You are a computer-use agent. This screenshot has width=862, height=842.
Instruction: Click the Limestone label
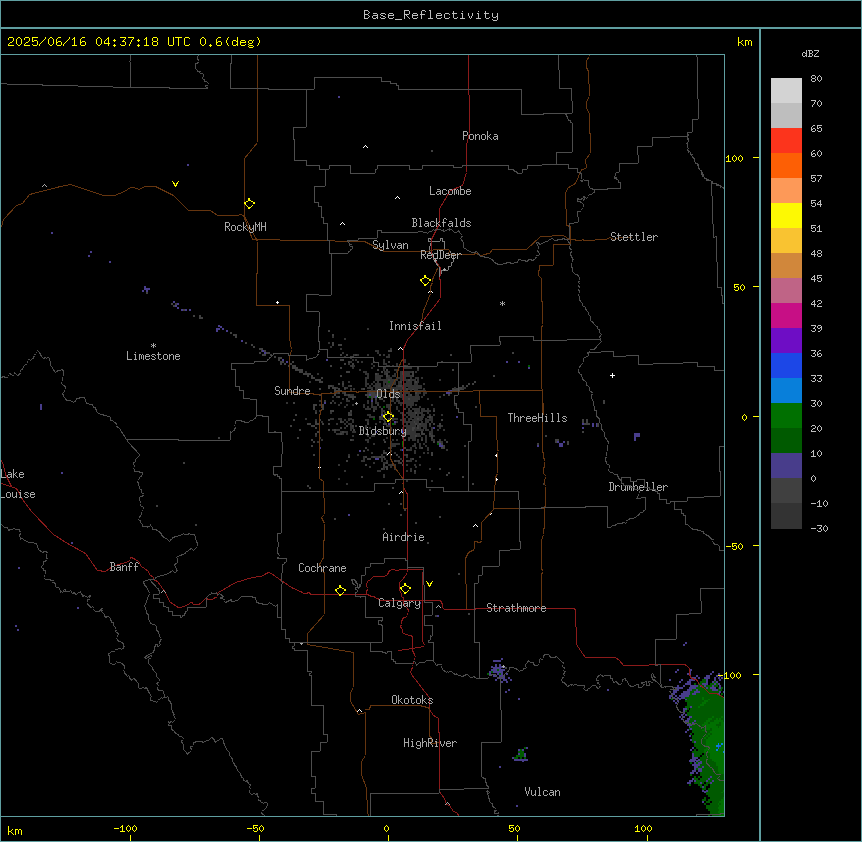153,356
